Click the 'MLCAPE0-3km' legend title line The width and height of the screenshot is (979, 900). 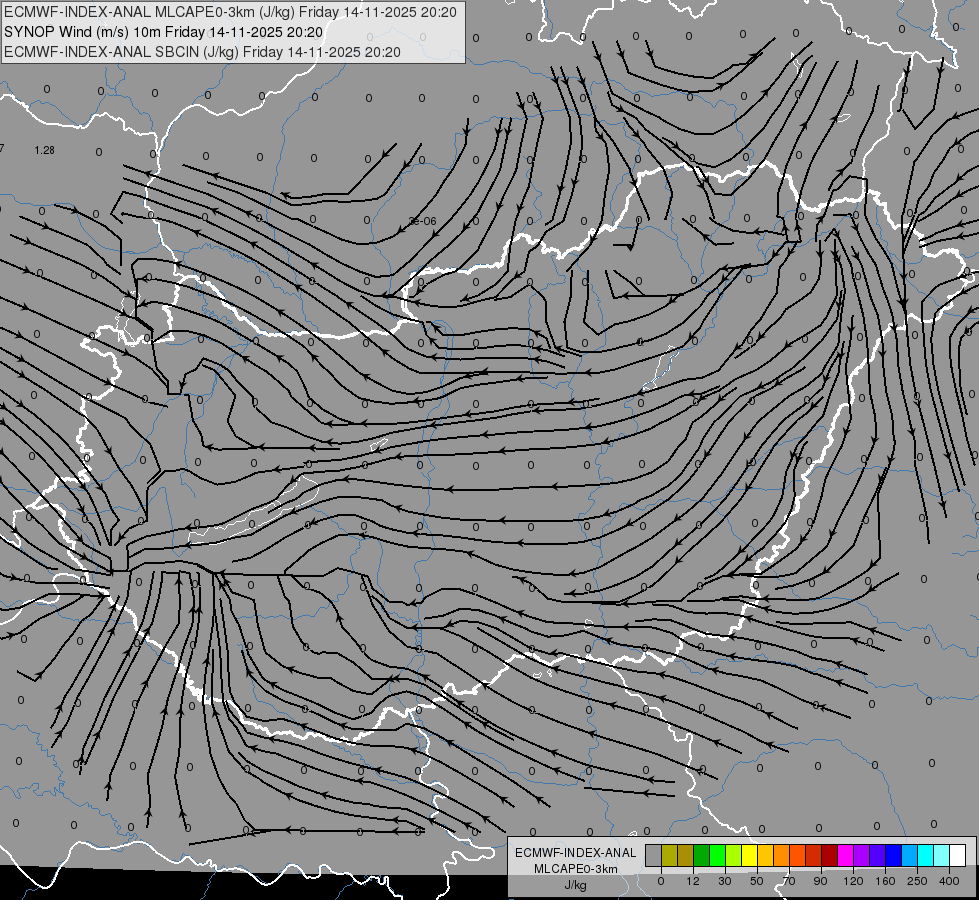point(575,869)
